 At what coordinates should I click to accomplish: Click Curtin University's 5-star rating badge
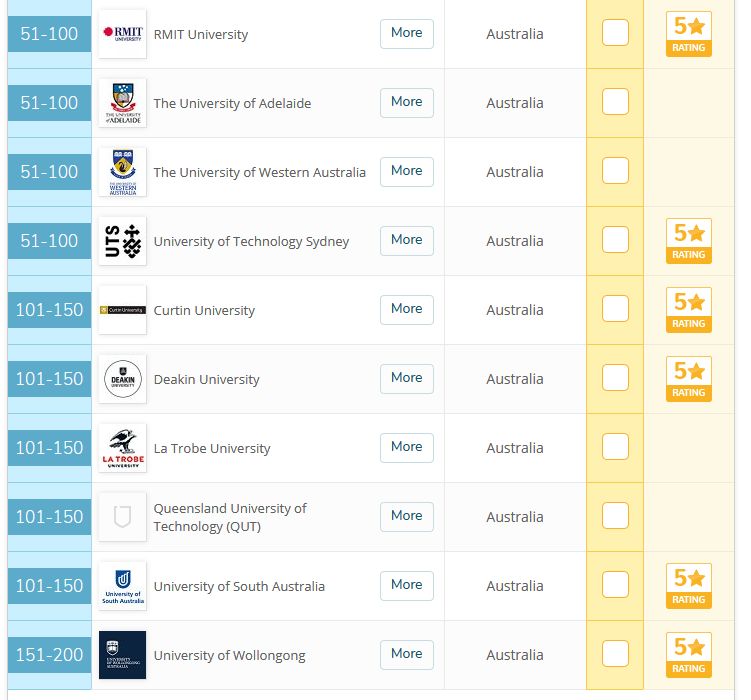pyautogui.click(x=688, y=310)
